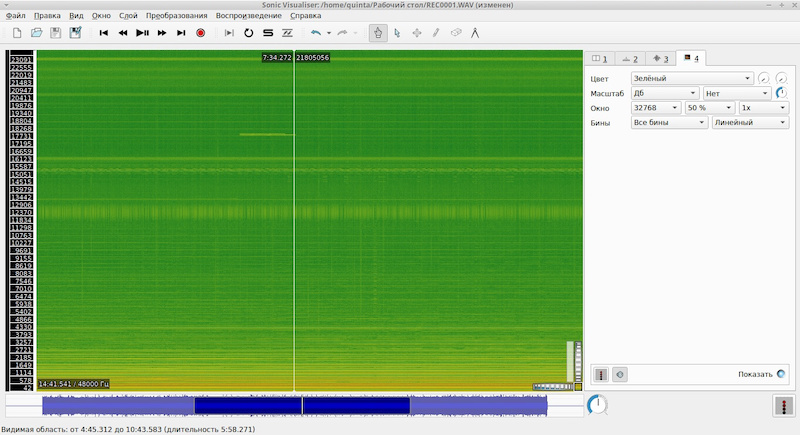Open the Бины dropdown showing Все бины
The width and height of the screenshot is (800, 435).
[668, 122]
